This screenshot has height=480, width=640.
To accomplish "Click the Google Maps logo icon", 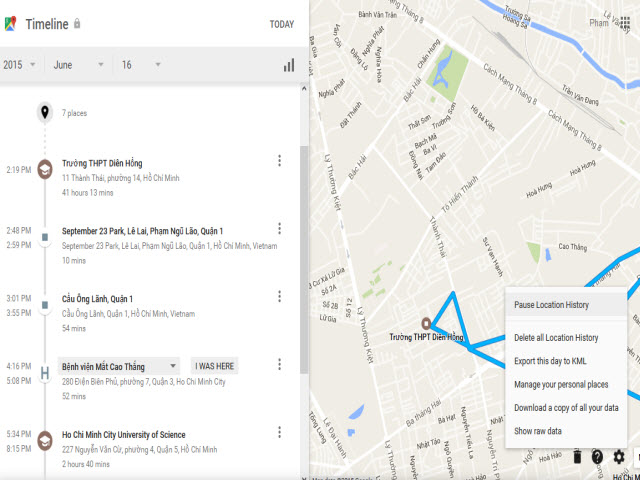I will (11, 23).
